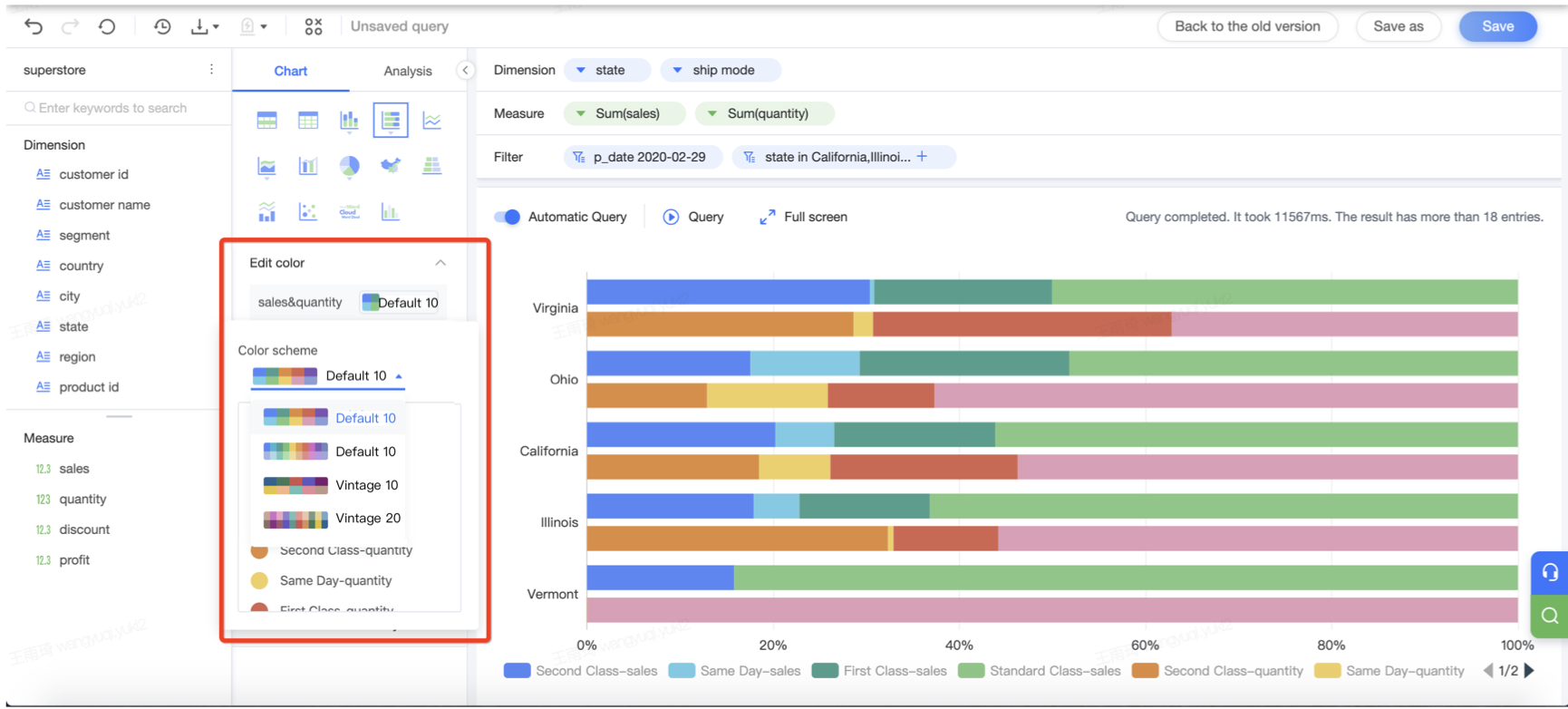
Task: Select the pie chart type
Action: tap(349, 166)
